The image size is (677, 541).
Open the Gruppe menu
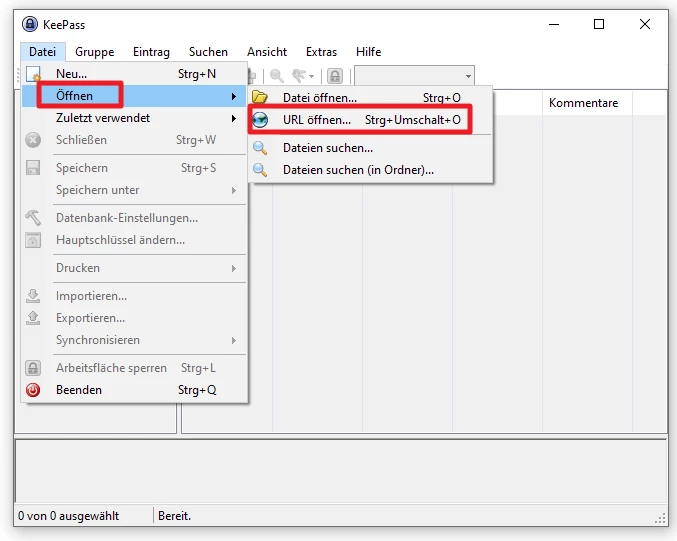[95, 52]
